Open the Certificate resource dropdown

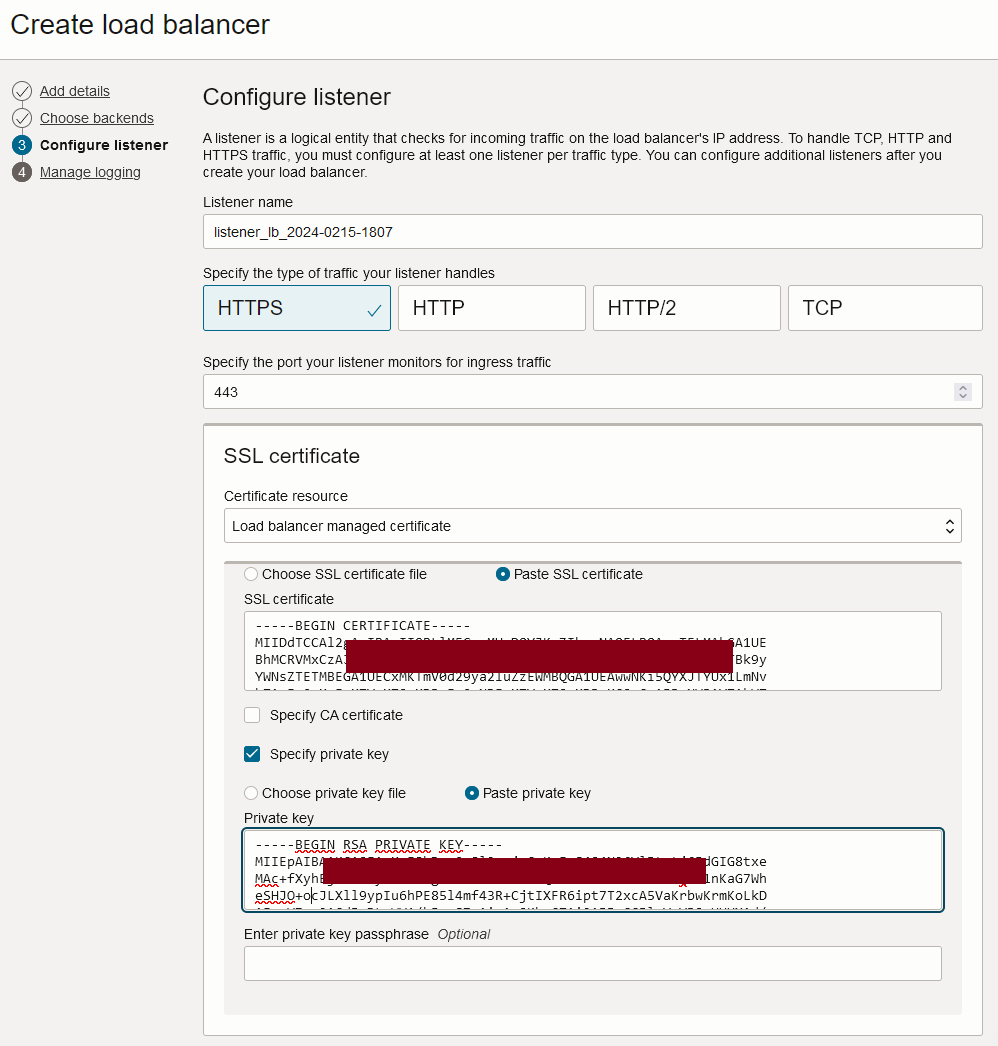(592, 526)
